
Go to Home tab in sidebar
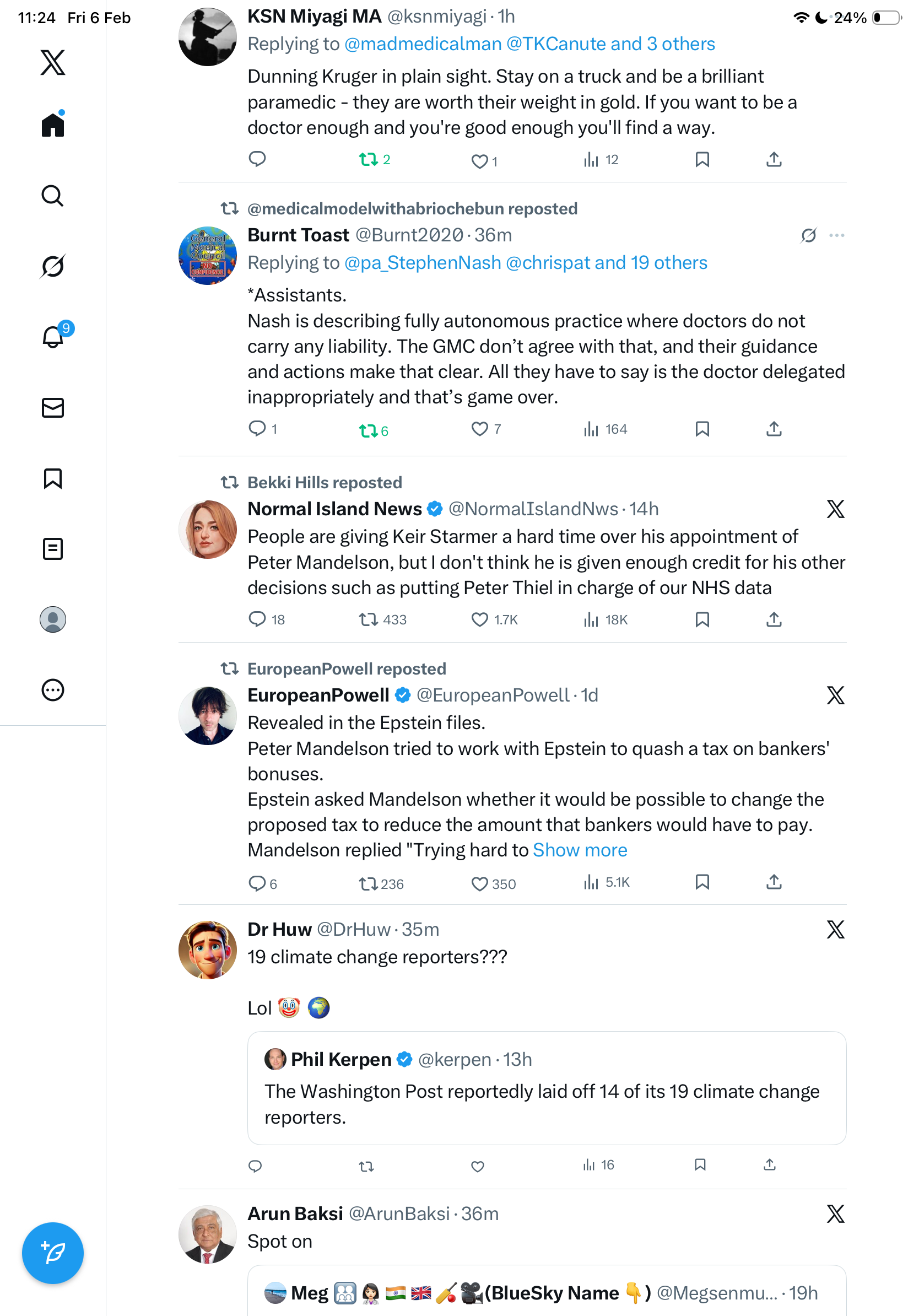pyautogui.click(x=53, y=125)
